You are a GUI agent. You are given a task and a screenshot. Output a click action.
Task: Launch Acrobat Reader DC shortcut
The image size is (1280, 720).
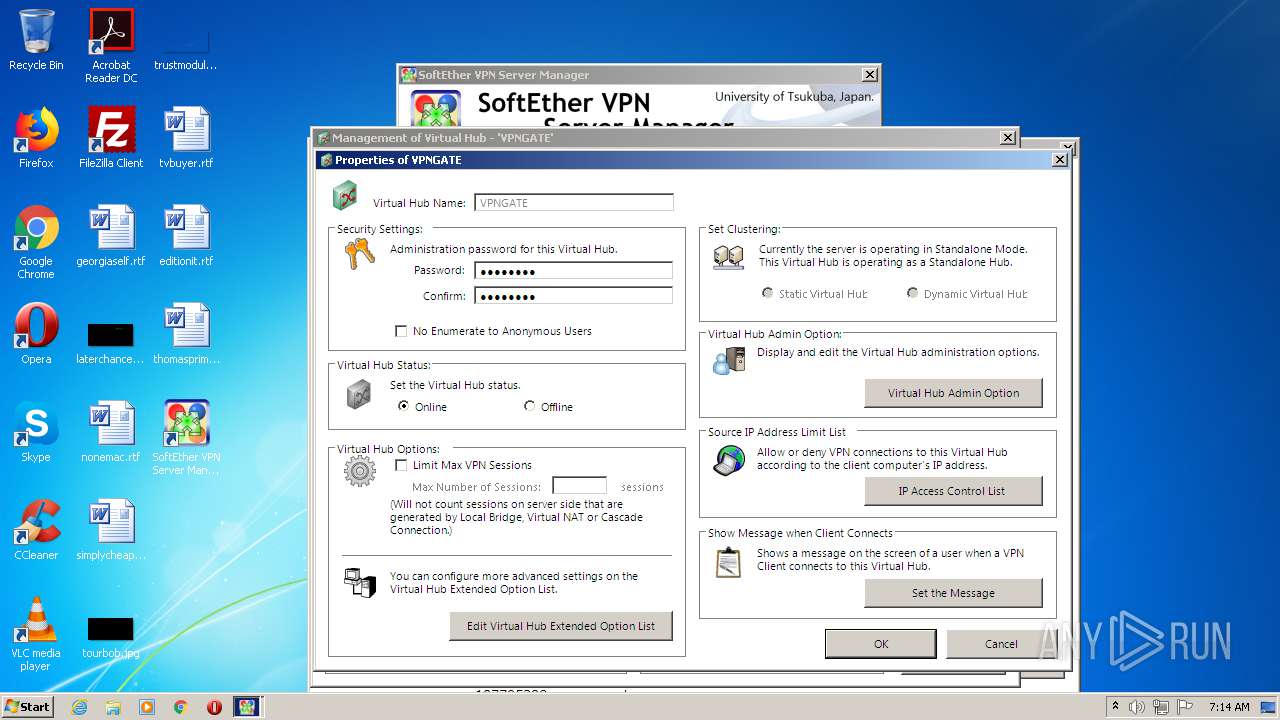[x=111, y=46]
